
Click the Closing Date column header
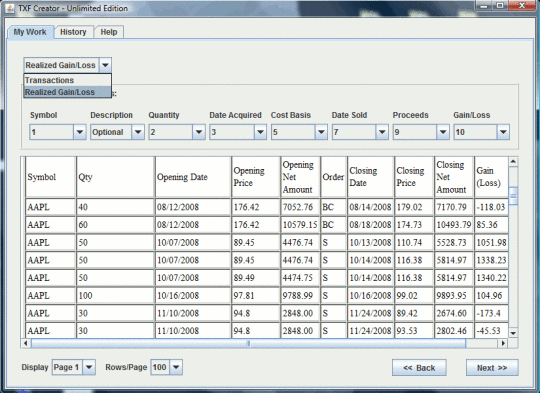371,177
